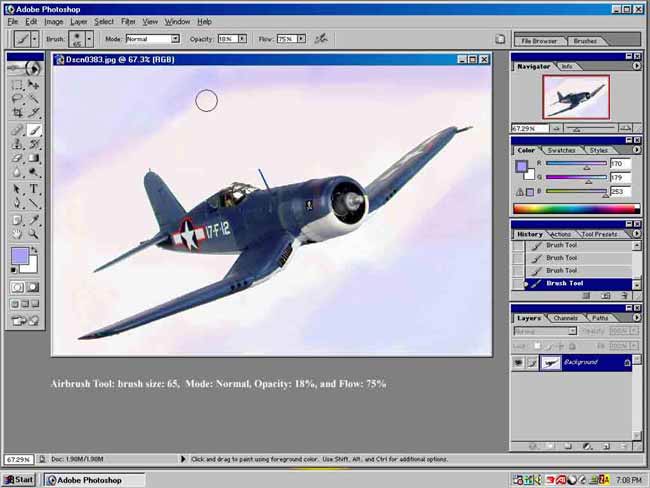The height and width of the screenshot is (488, 650).
Task: Click the zoom in button in Navigator
Action: (x=625, y=129)
